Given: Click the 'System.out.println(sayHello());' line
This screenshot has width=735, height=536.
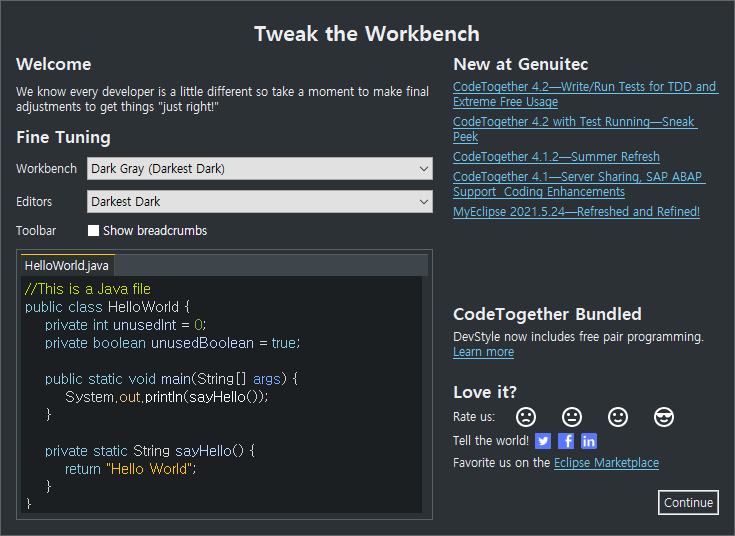Looking at the screenshot, I should (x=166, y=397).
